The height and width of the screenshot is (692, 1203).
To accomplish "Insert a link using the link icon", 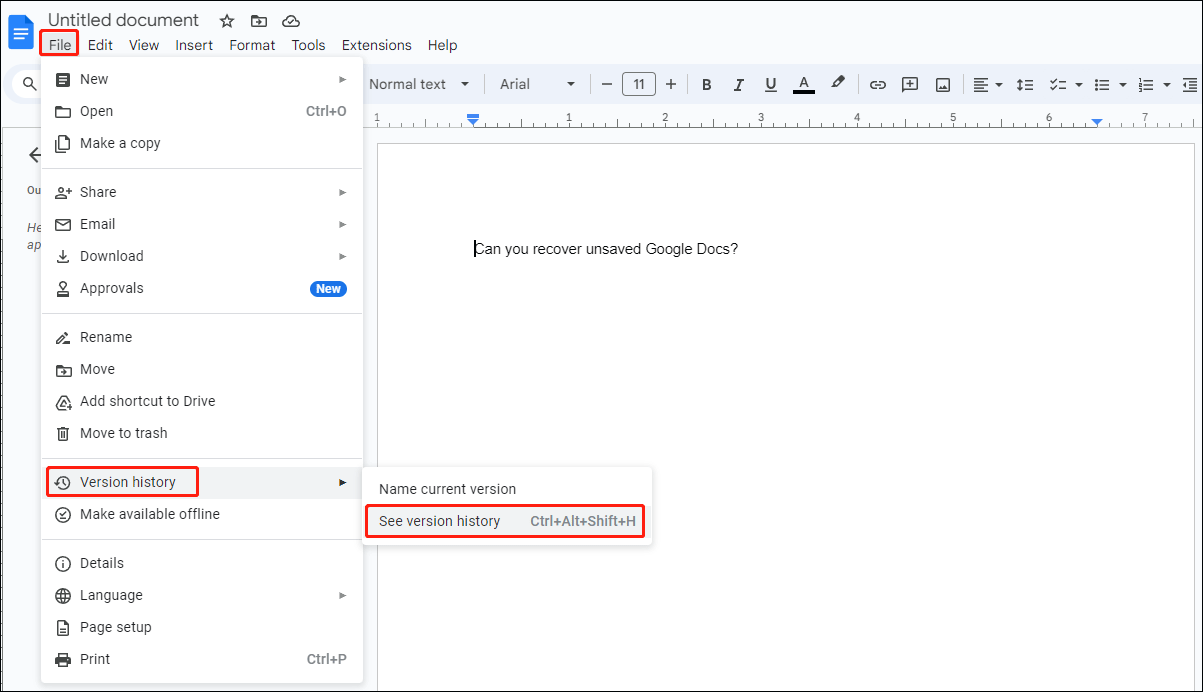I will click(x=877, y=84).
